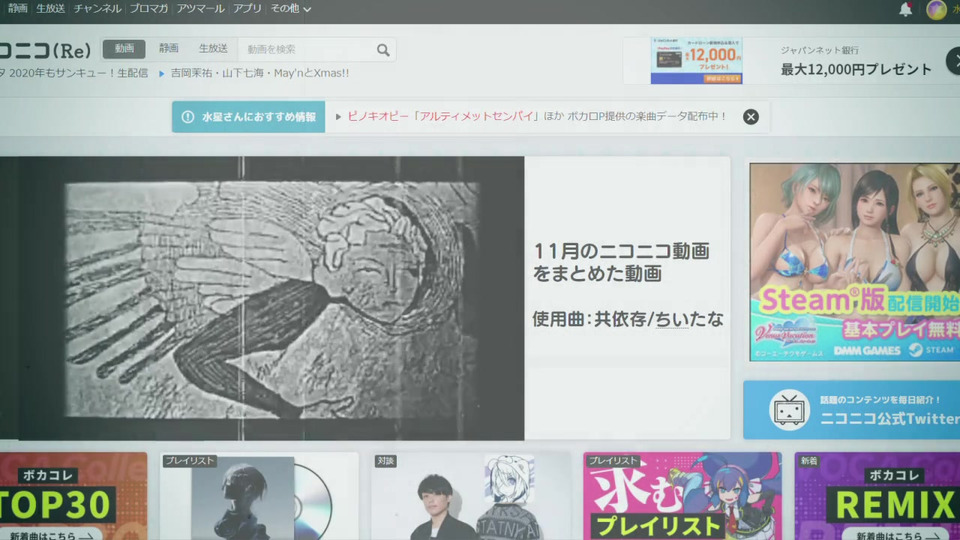Open the プレイリスト card with CD artwork
The height and width of the screenshot is (540, 960).
click(x=259, y=496)
